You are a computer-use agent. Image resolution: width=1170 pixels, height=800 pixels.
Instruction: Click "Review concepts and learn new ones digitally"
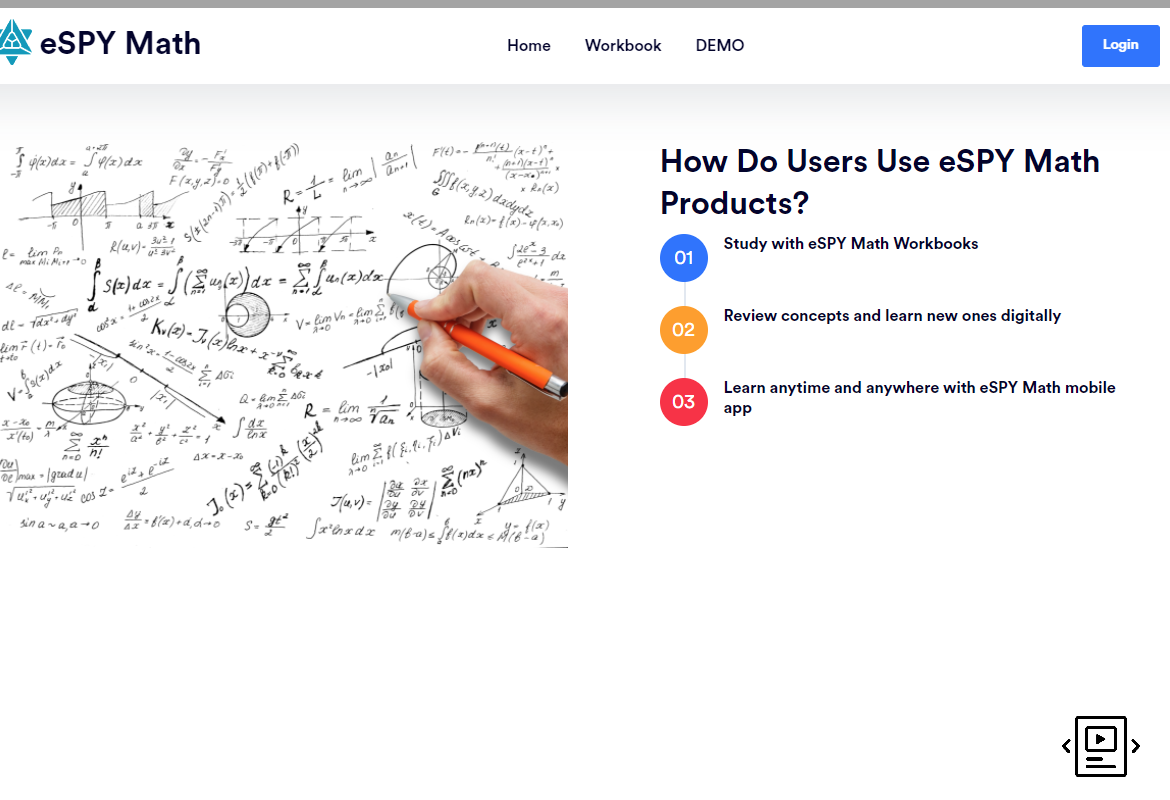(892, 316)
